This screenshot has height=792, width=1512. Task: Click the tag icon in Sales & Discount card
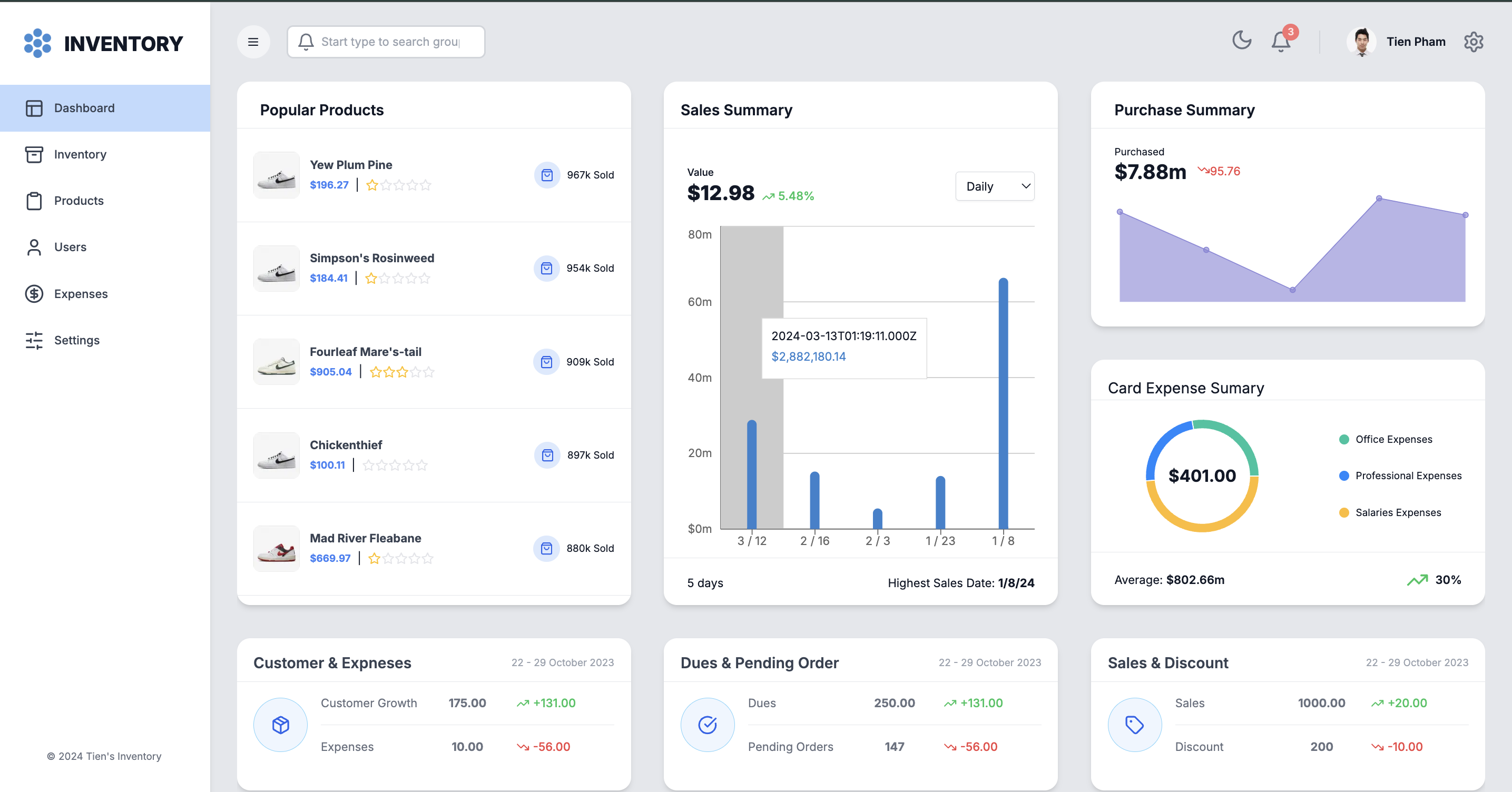[x=1135, y=725]
